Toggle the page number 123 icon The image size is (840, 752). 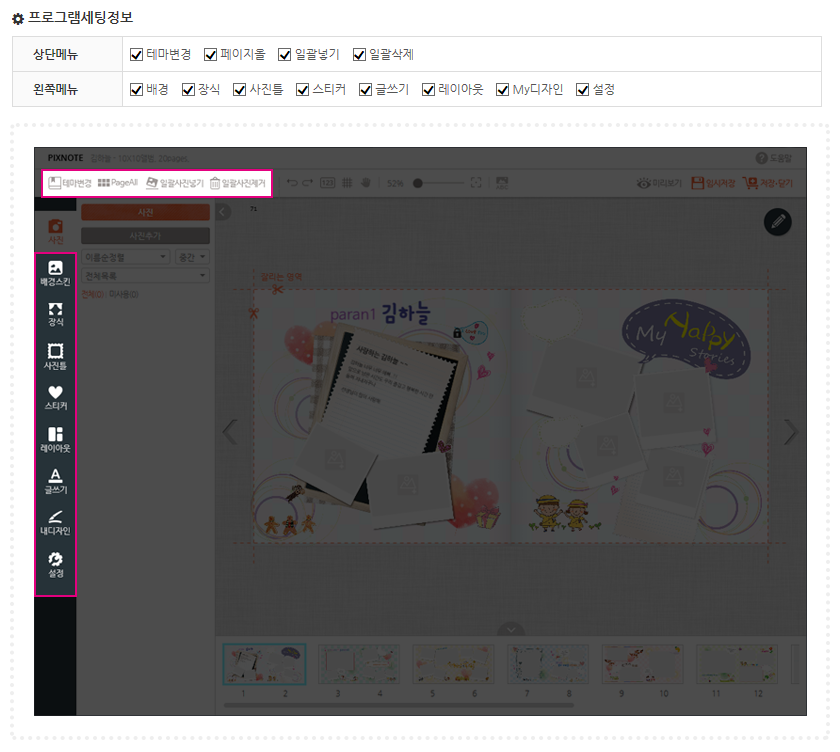point(327,183)
